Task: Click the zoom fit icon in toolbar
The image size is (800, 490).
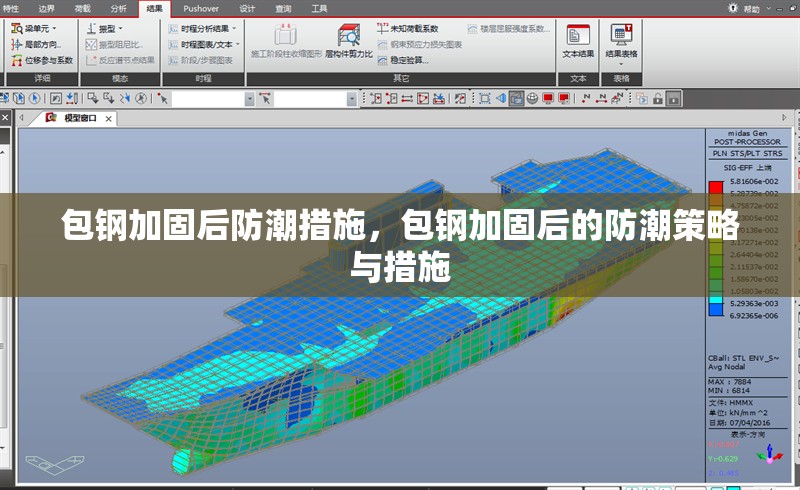Action: pos(484,98)
